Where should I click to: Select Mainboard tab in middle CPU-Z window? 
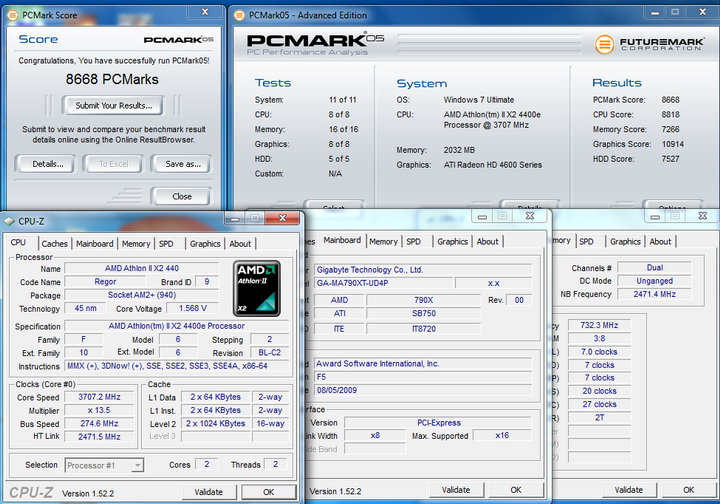pos(342,240)
